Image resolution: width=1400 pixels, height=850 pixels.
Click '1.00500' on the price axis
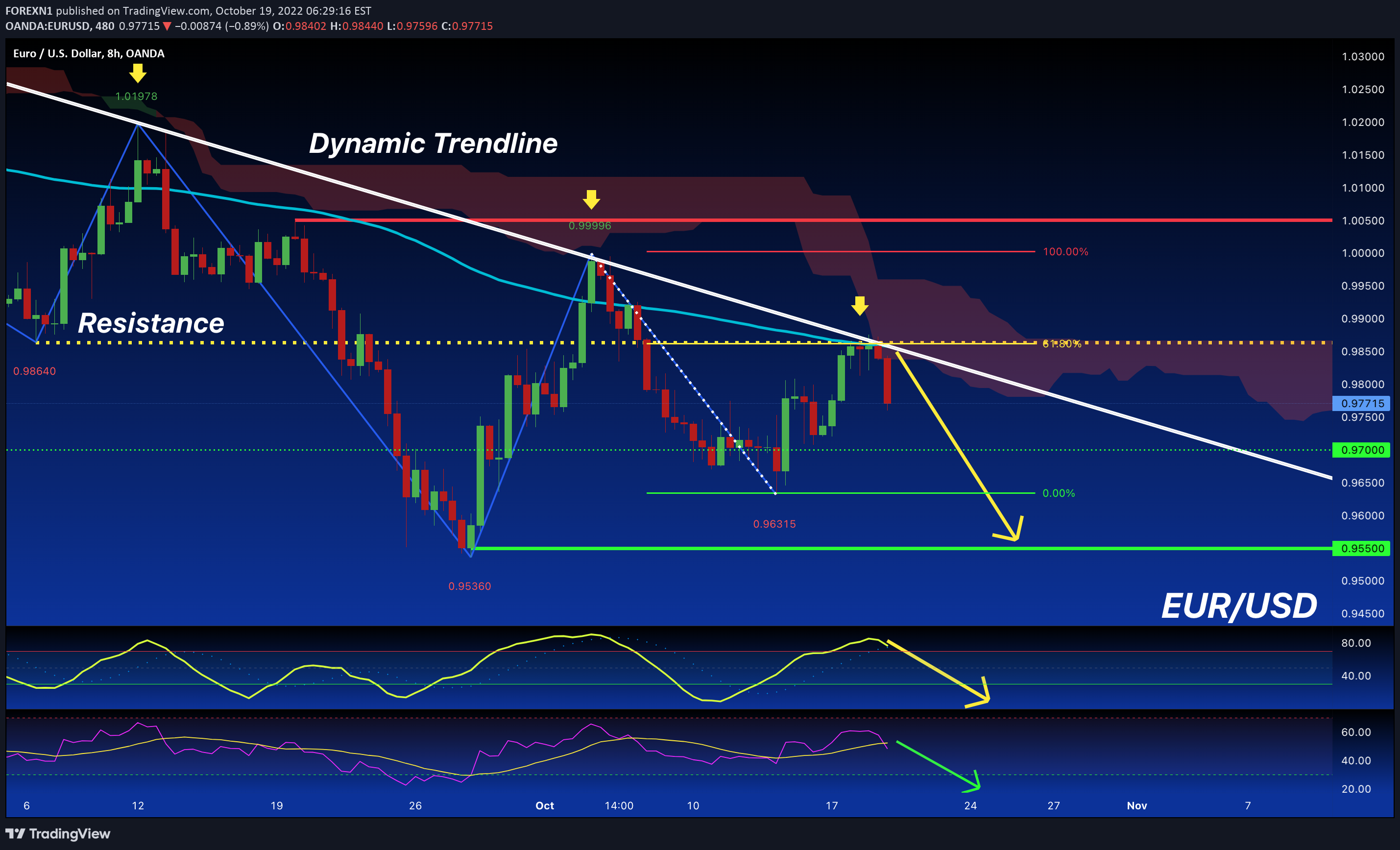point(1362,220)
